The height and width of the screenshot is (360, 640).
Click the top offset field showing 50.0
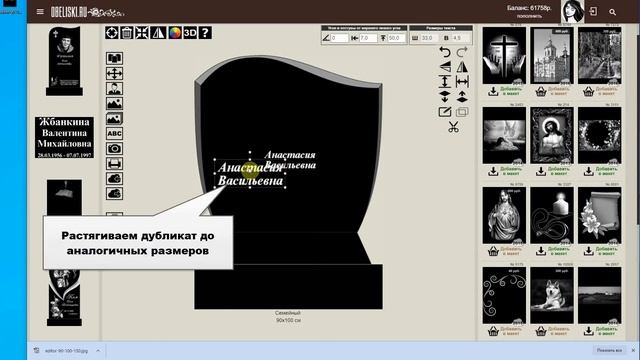[396, 38]
